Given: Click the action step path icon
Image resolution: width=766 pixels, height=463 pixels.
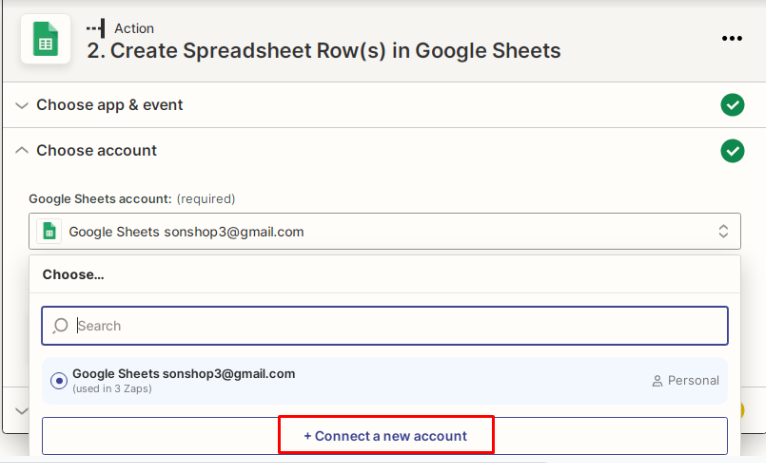Looking at the screenshot, I should (x=96, y=28).
